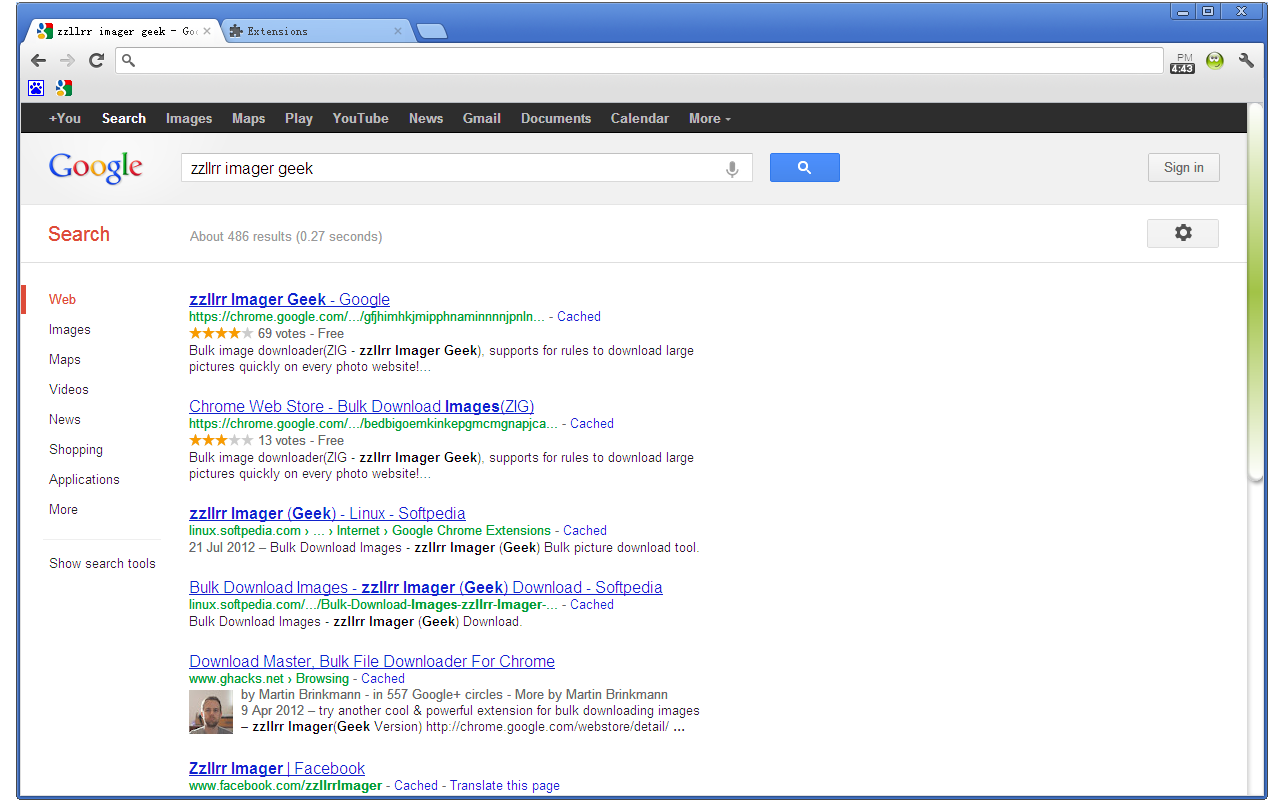Click the three-star rating of second result

pyautogui.click(x=221, y=440)
